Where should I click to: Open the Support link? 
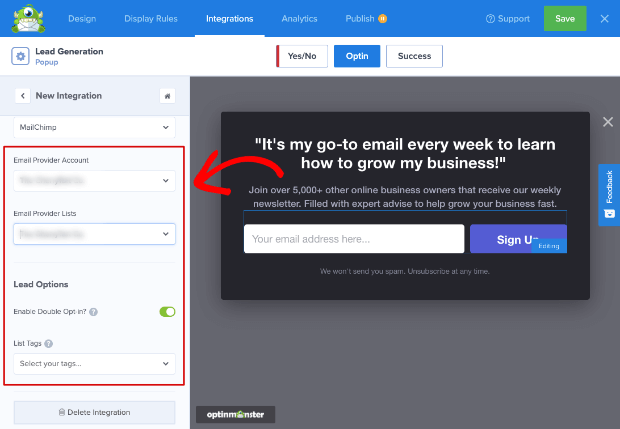pos(508,19)
